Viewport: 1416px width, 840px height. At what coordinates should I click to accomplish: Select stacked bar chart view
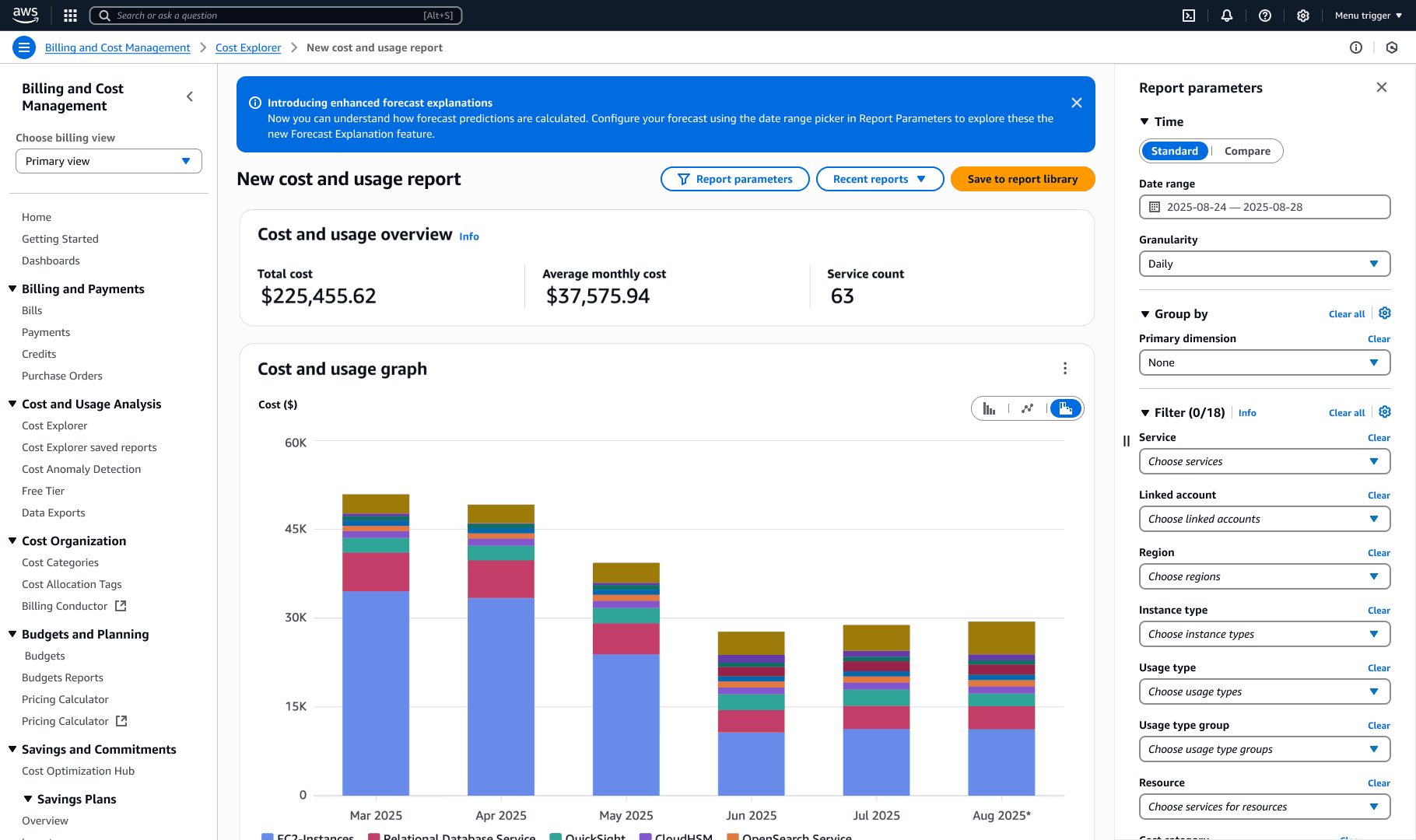1065,408
